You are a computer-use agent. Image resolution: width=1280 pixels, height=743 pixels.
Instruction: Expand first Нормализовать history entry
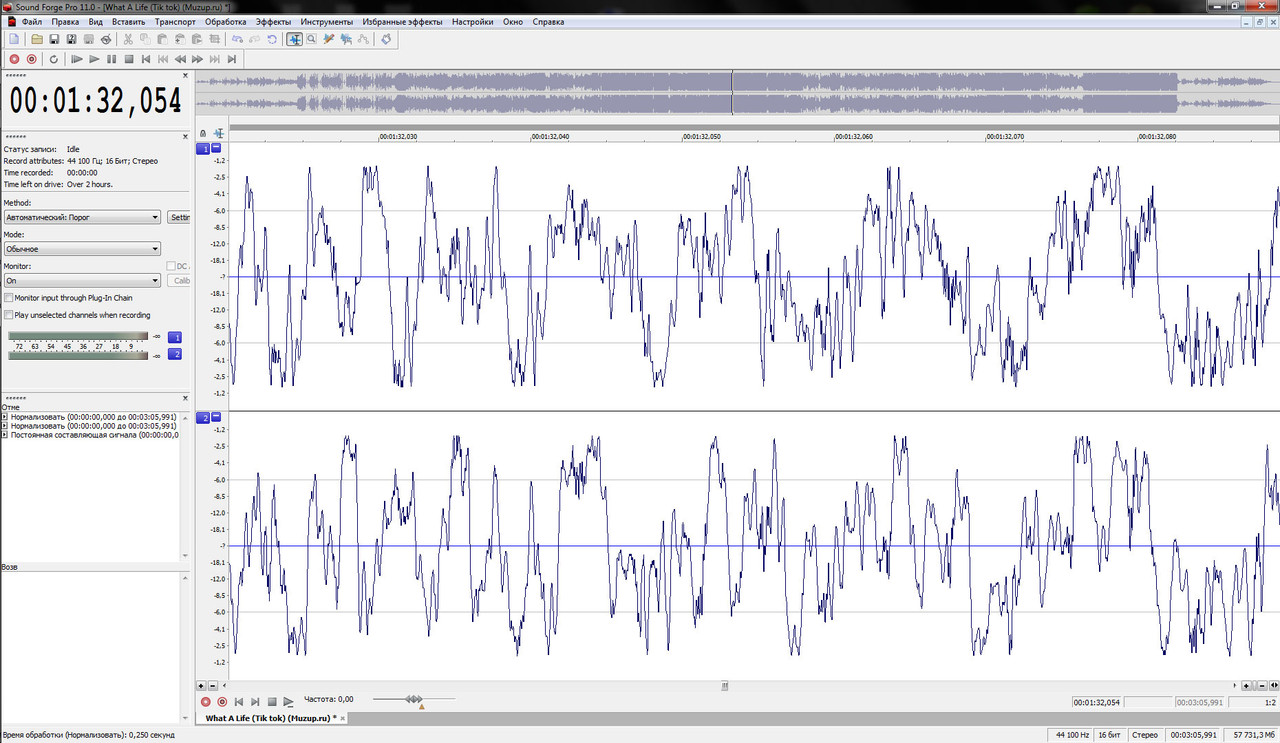pos(4,416)
